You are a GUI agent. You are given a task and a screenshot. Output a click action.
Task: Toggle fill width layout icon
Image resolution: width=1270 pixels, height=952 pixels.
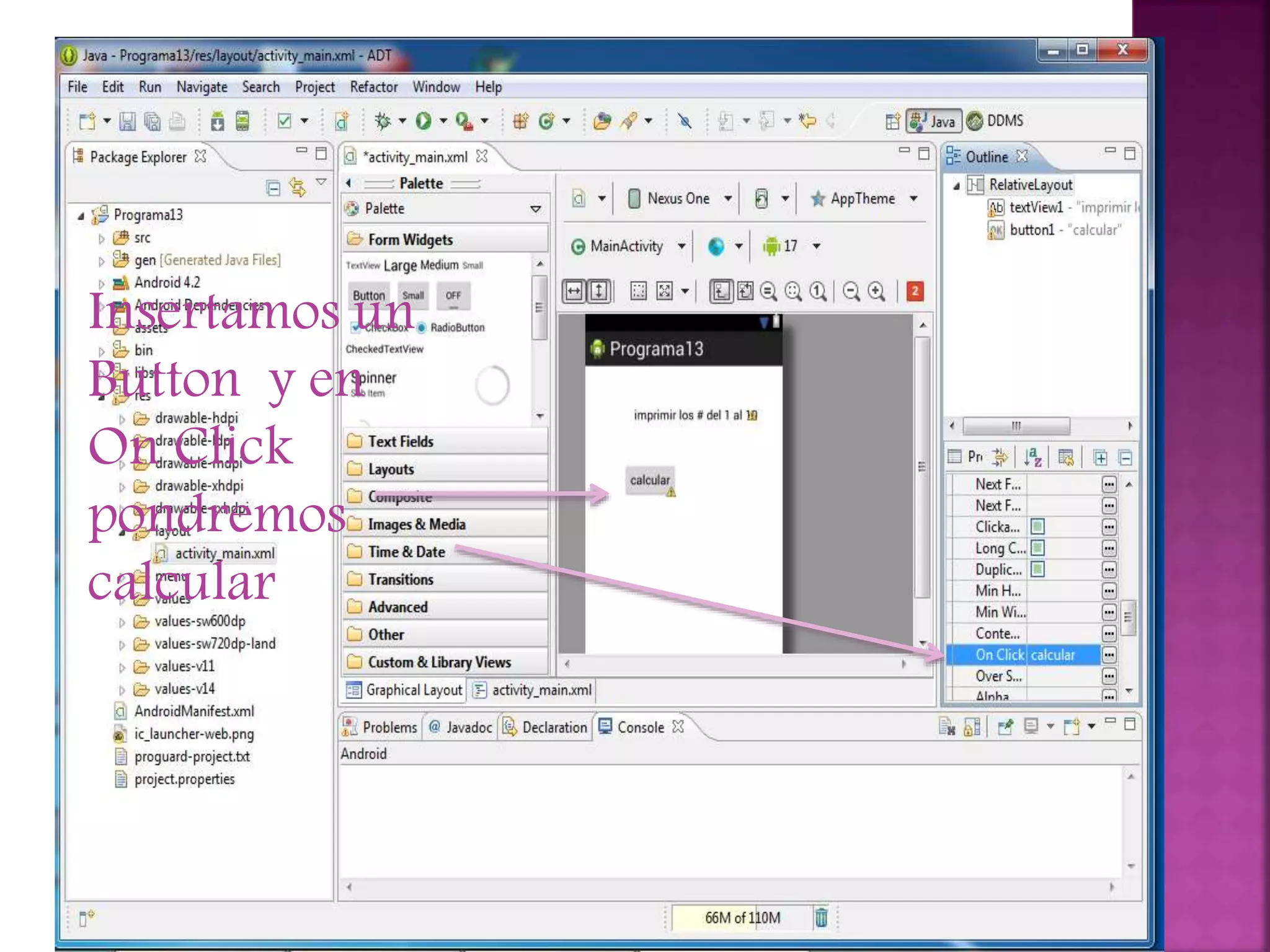click(574, 291)
